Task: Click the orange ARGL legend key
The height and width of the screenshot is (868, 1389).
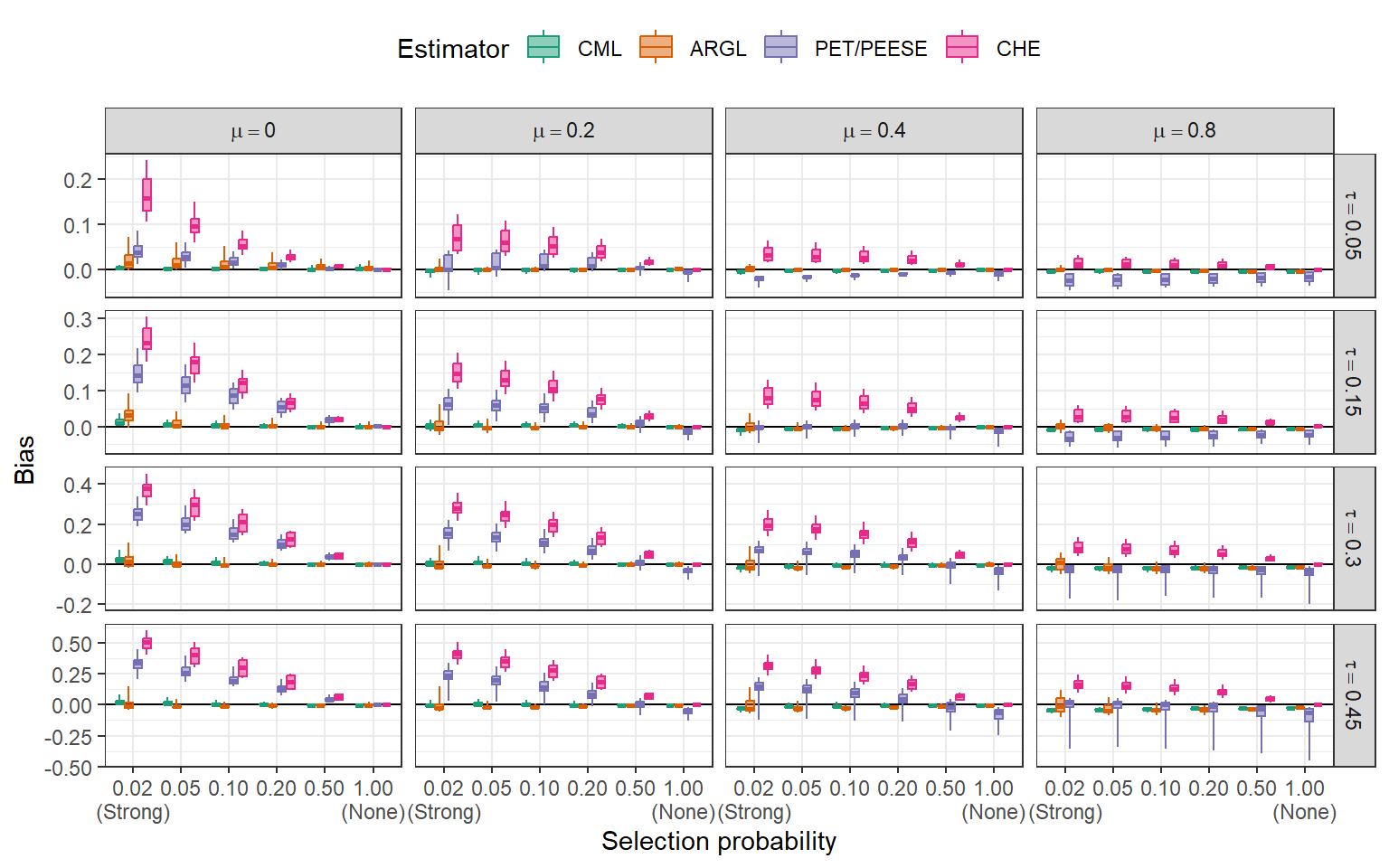Action: pos(656,48)
